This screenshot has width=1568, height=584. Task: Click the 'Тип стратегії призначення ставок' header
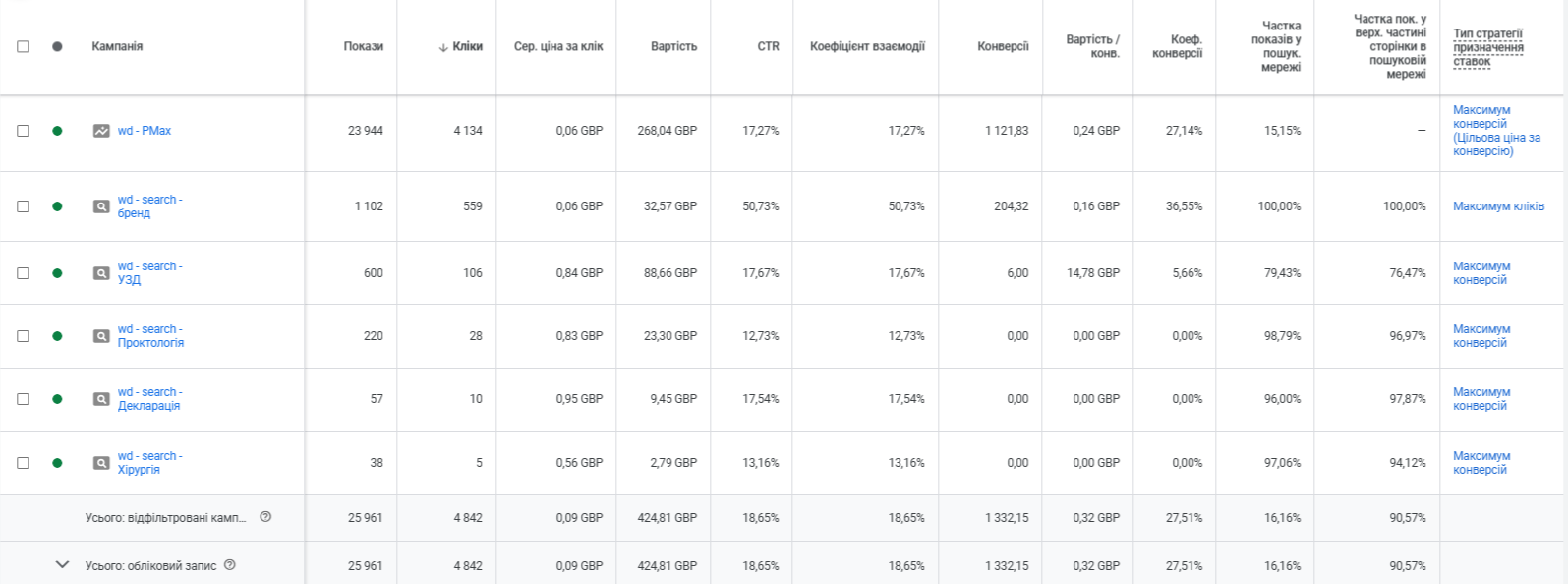click(1487, 47)
